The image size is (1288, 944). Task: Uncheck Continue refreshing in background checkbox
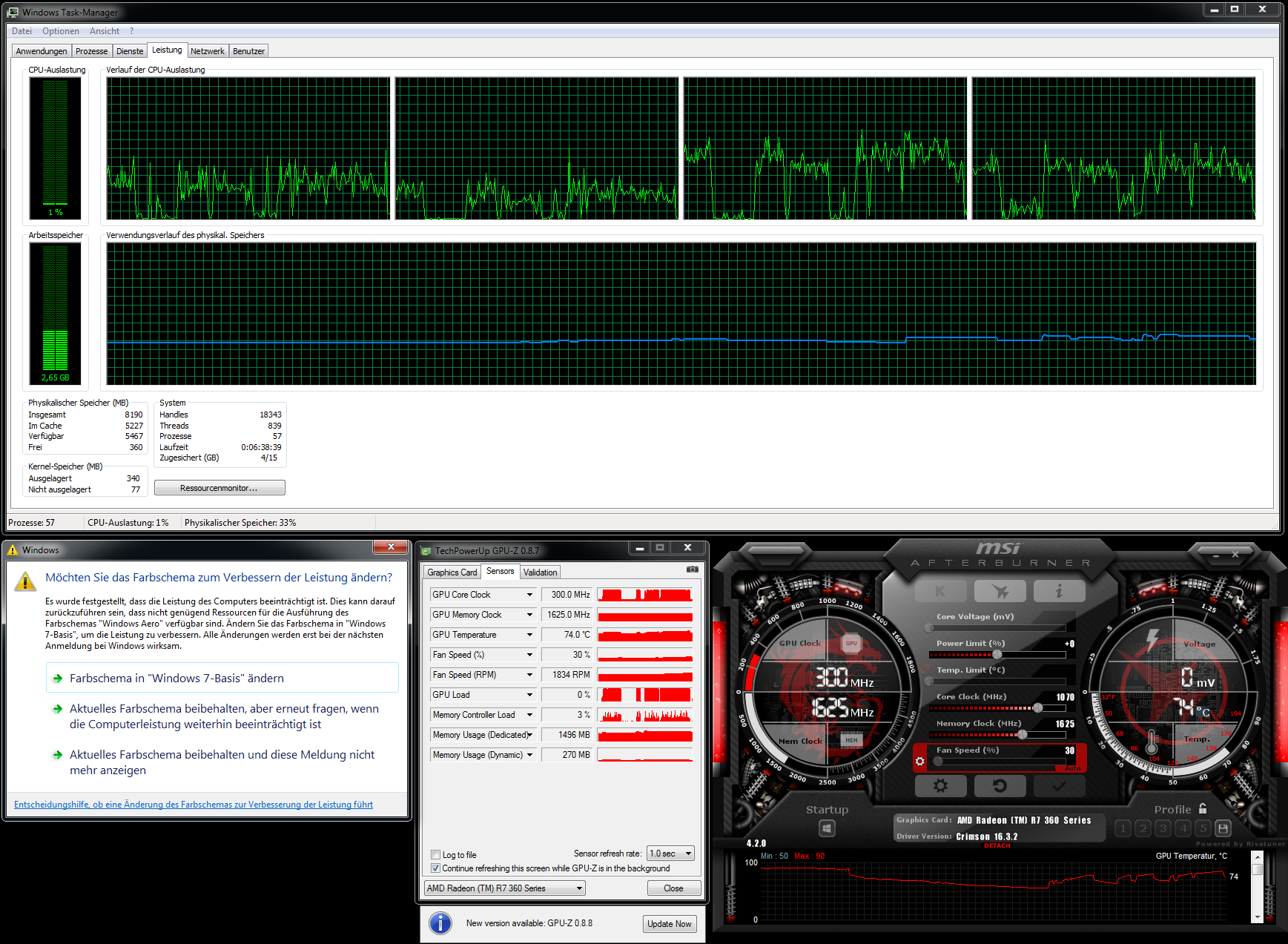point(436,868)
